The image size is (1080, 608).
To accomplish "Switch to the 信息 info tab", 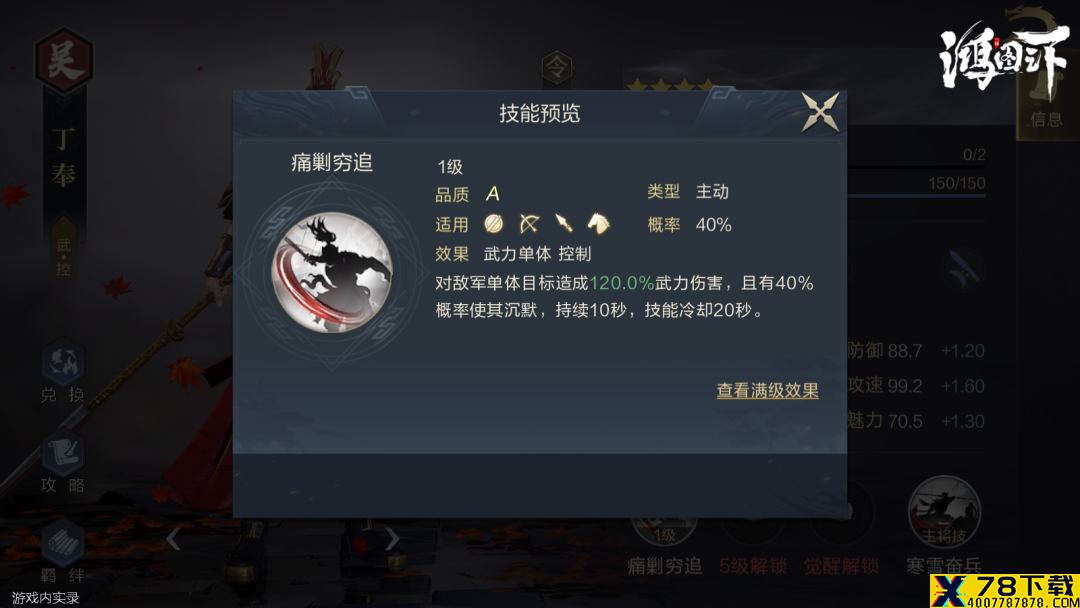I will (x=1046, y=103).
